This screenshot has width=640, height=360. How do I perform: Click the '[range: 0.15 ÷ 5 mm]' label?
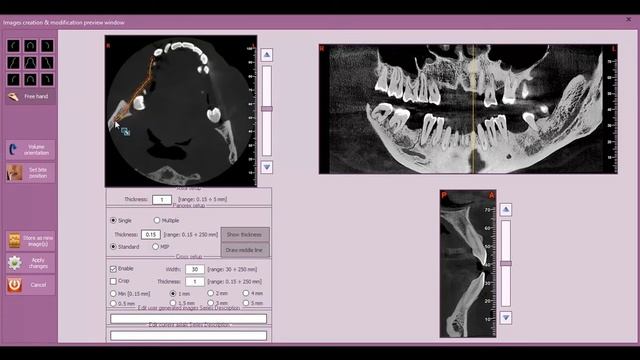click(202, 200)
